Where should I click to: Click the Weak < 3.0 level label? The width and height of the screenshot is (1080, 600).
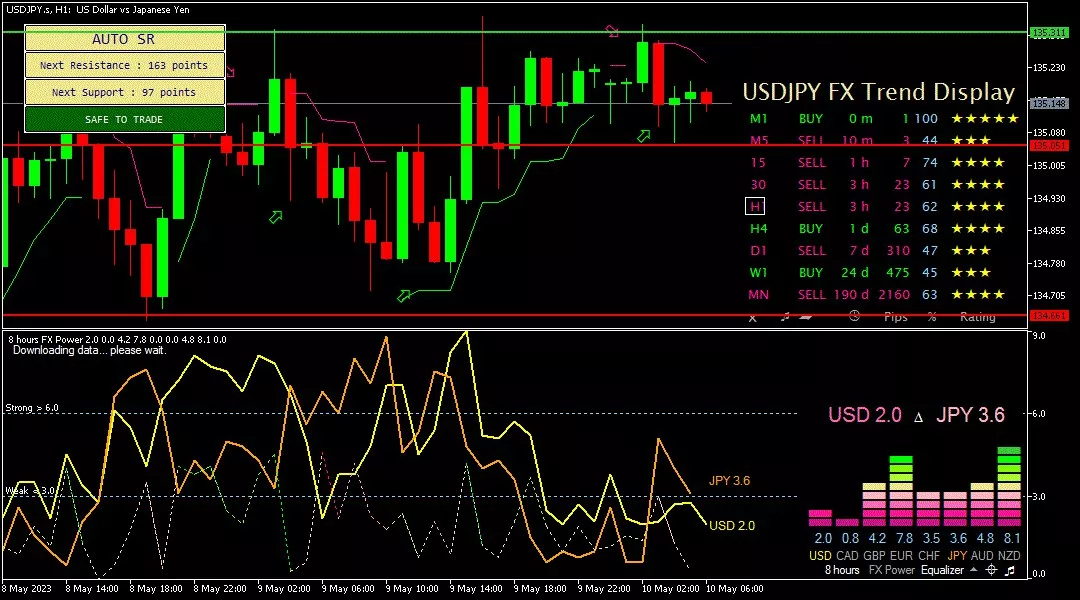coord(30,491)
